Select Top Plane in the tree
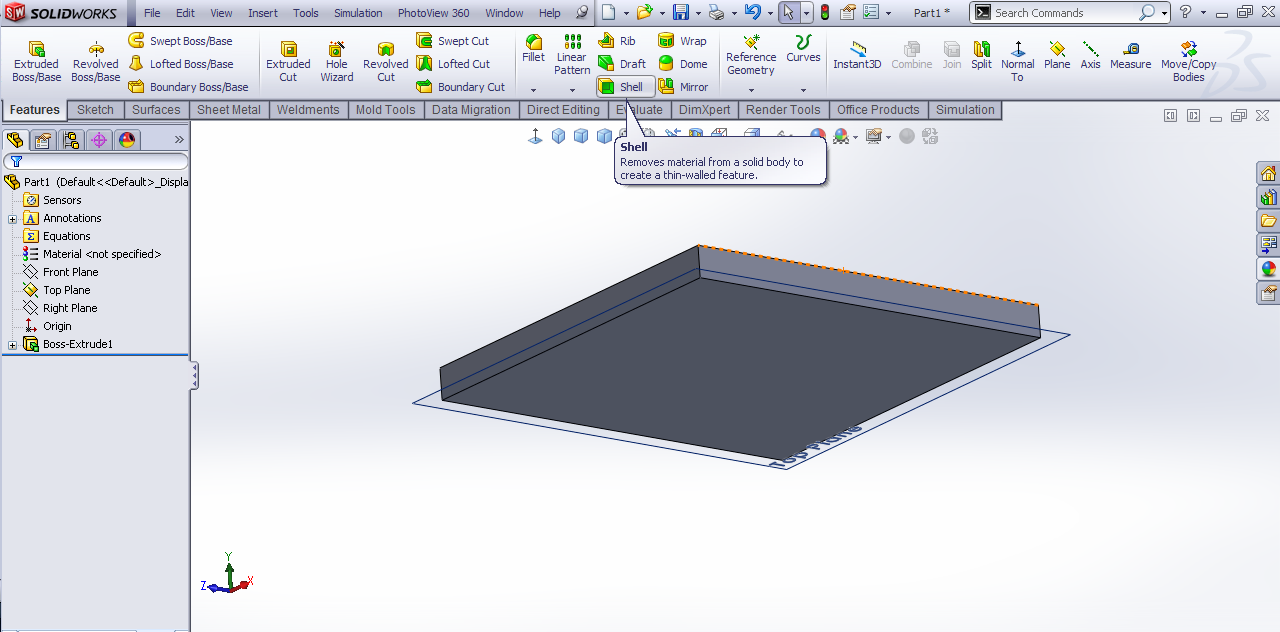 click(x=66, y=290)
